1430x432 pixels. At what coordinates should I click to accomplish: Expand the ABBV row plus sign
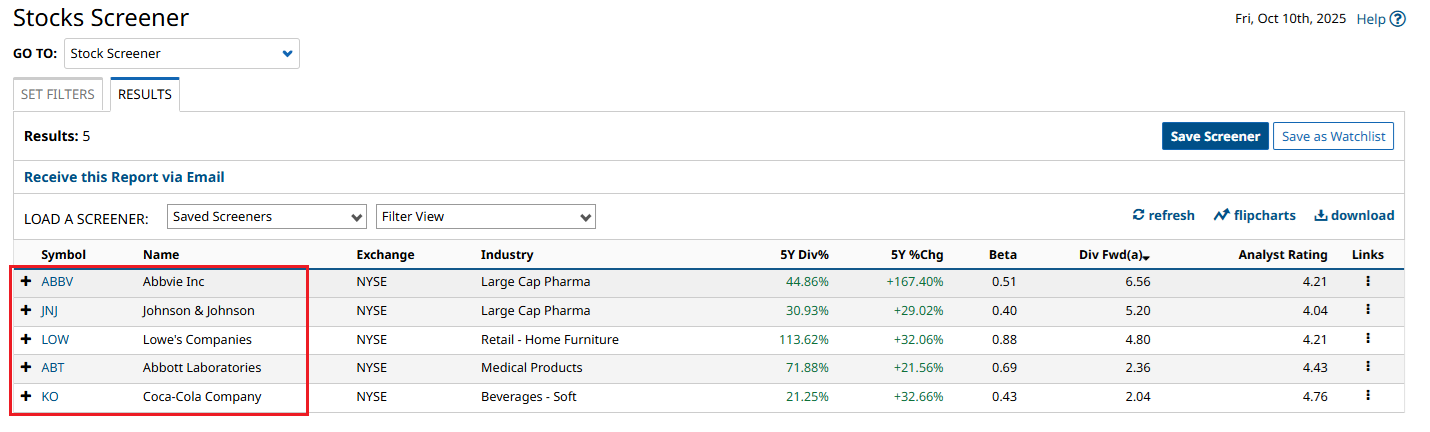click(27, 282)
